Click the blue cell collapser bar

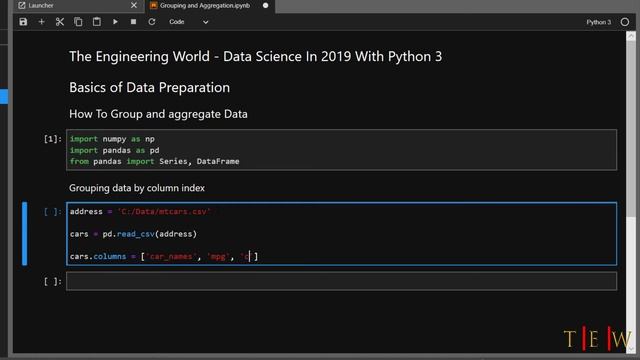coord(25,234)
